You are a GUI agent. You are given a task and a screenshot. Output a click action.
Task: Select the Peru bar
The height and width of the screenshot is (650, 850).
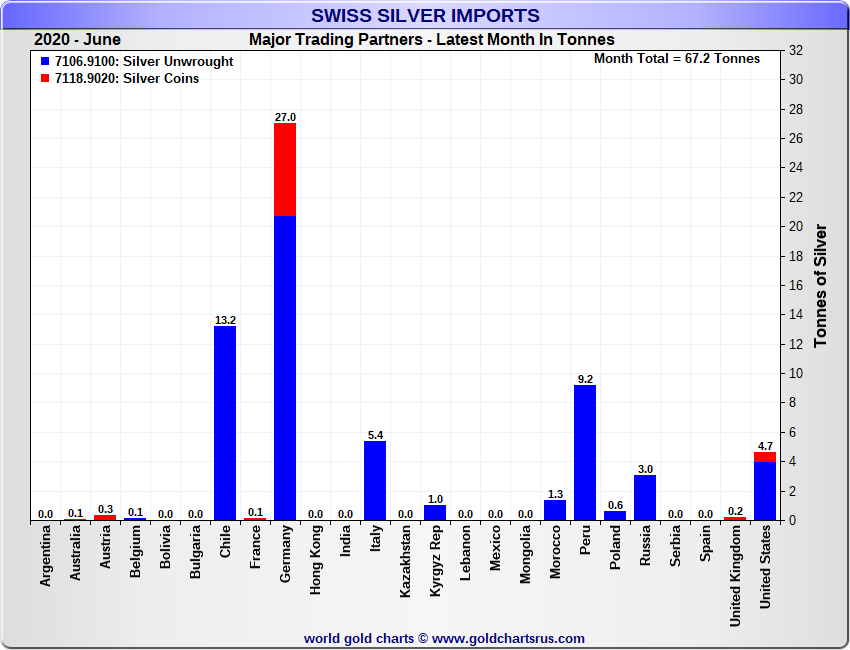[585, 452]
